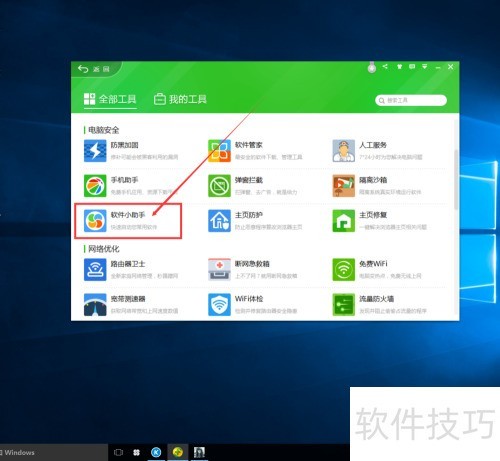This screenshot has width=500, height=461.
Task: Open the 人工服务 doctor icon
Action: tap(344, 151)
